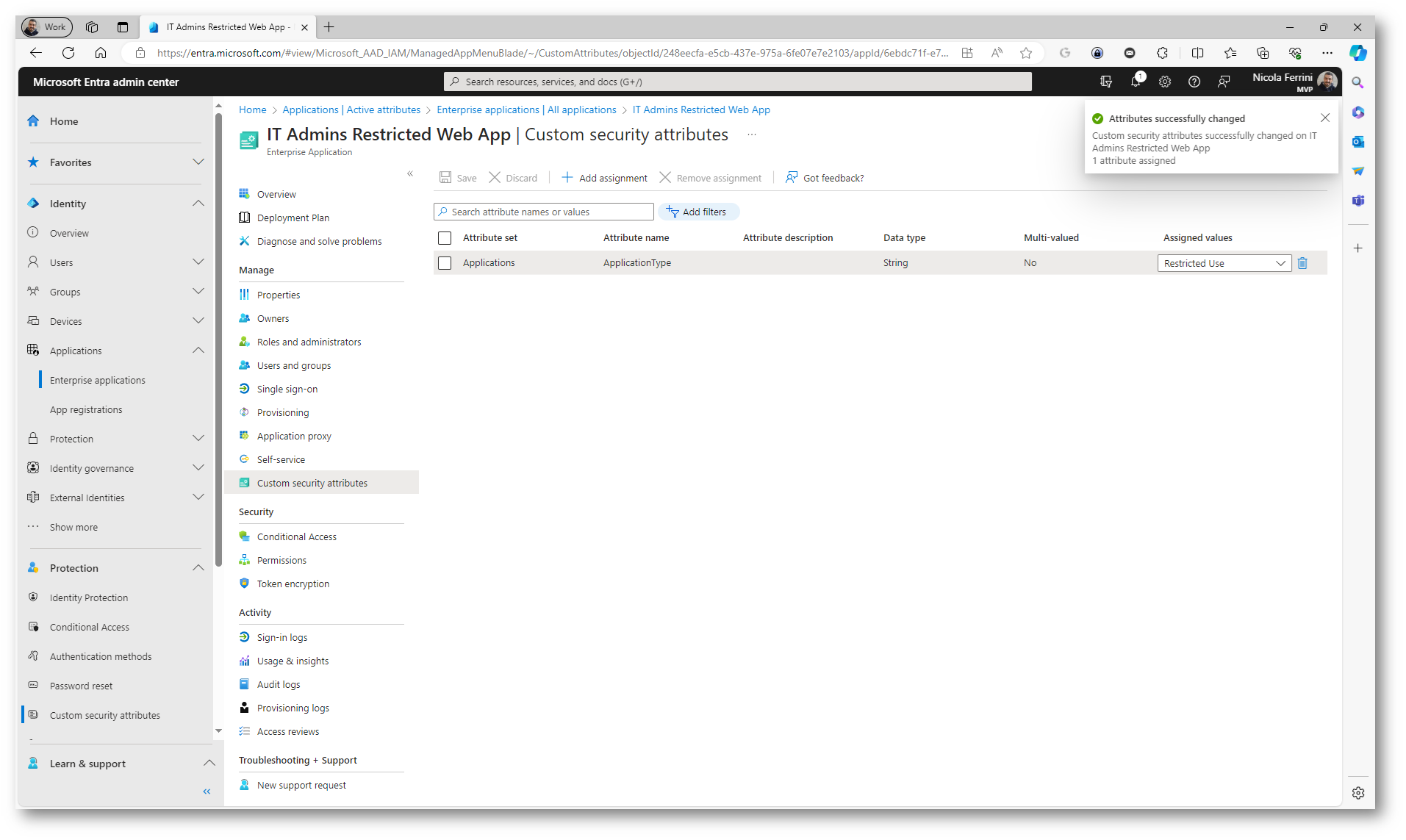Open the Properties menu item
This screenshot has height=840, width=1406.
279,295
